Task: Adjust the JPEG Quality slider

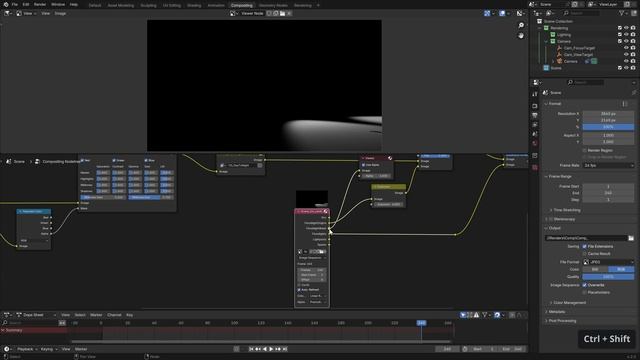Action: [608, 277]
